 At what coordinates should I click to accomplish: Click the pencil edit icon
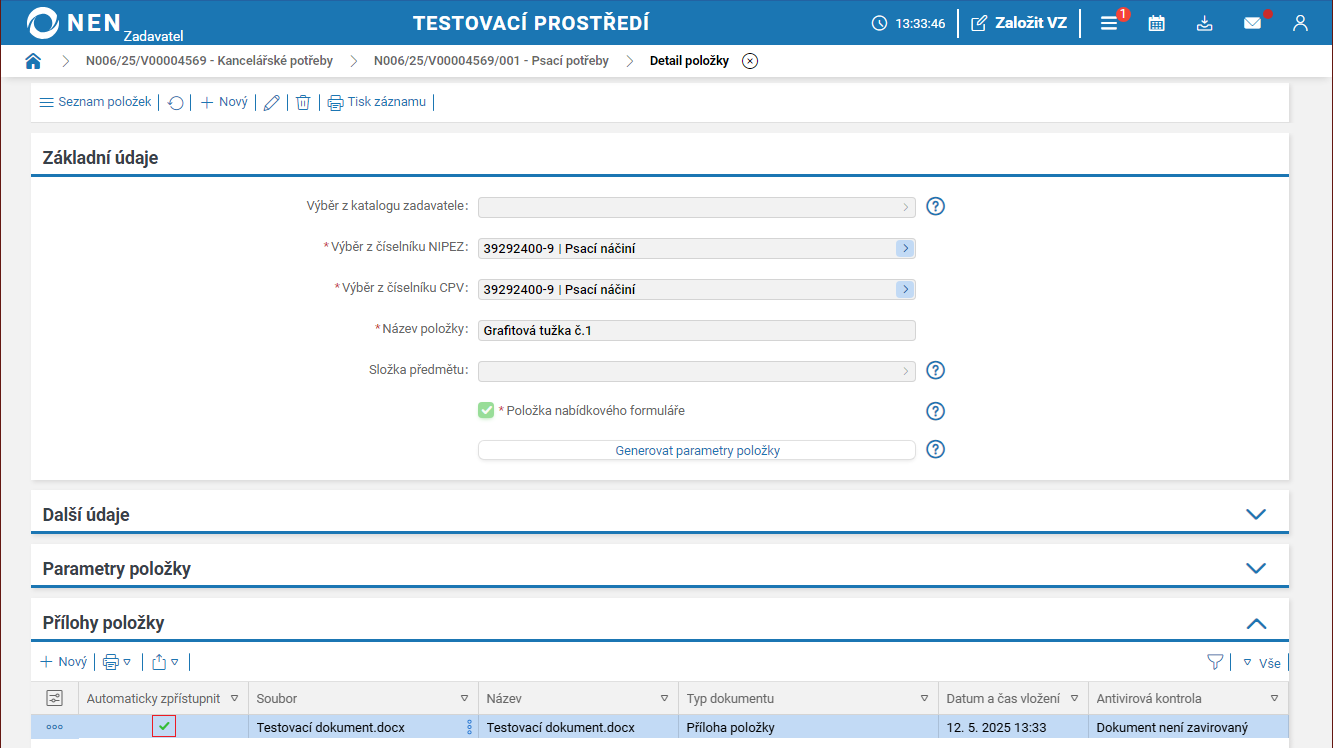(271, 102)
